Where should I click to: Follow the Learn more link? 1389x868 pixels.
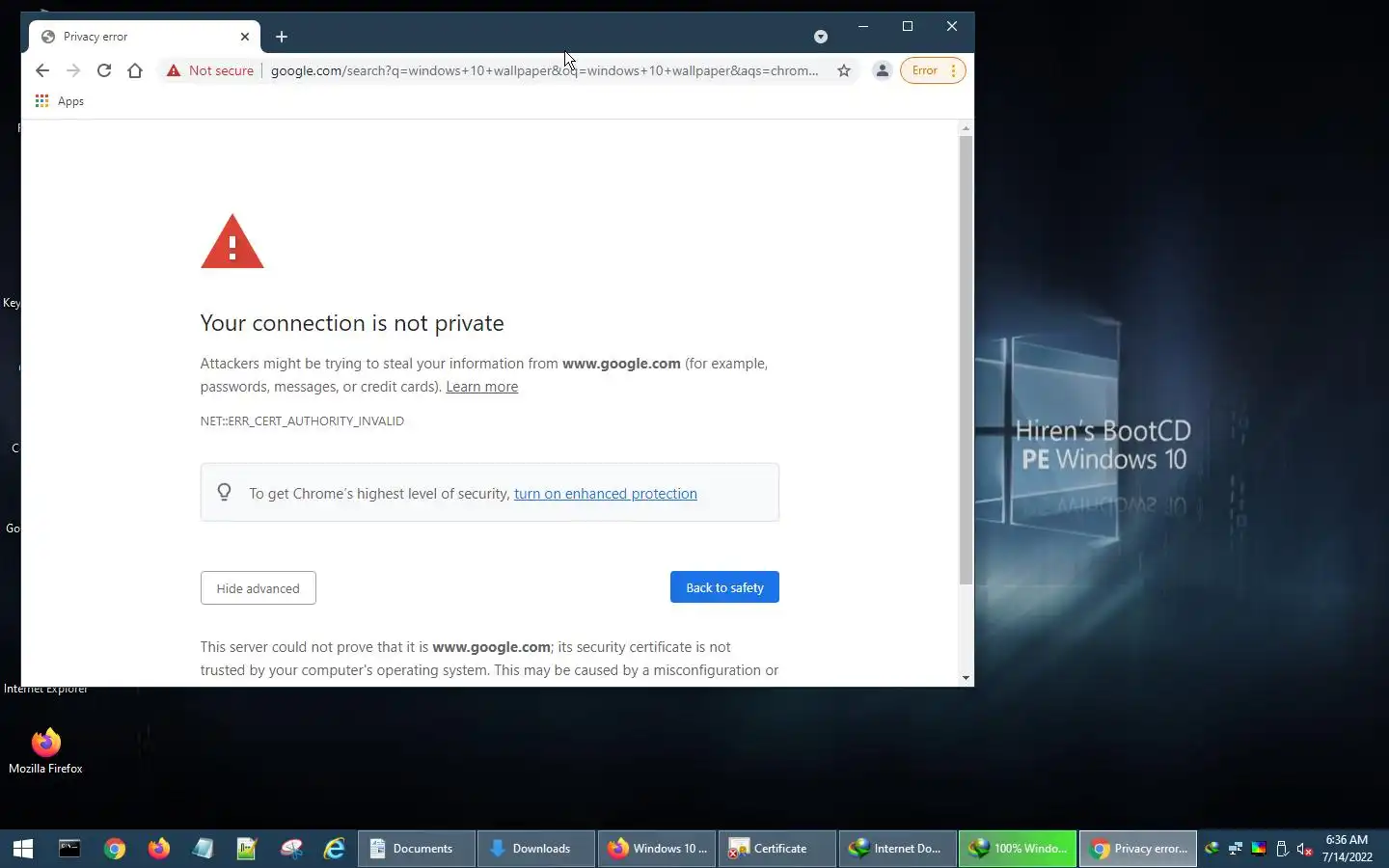[481, 387]
